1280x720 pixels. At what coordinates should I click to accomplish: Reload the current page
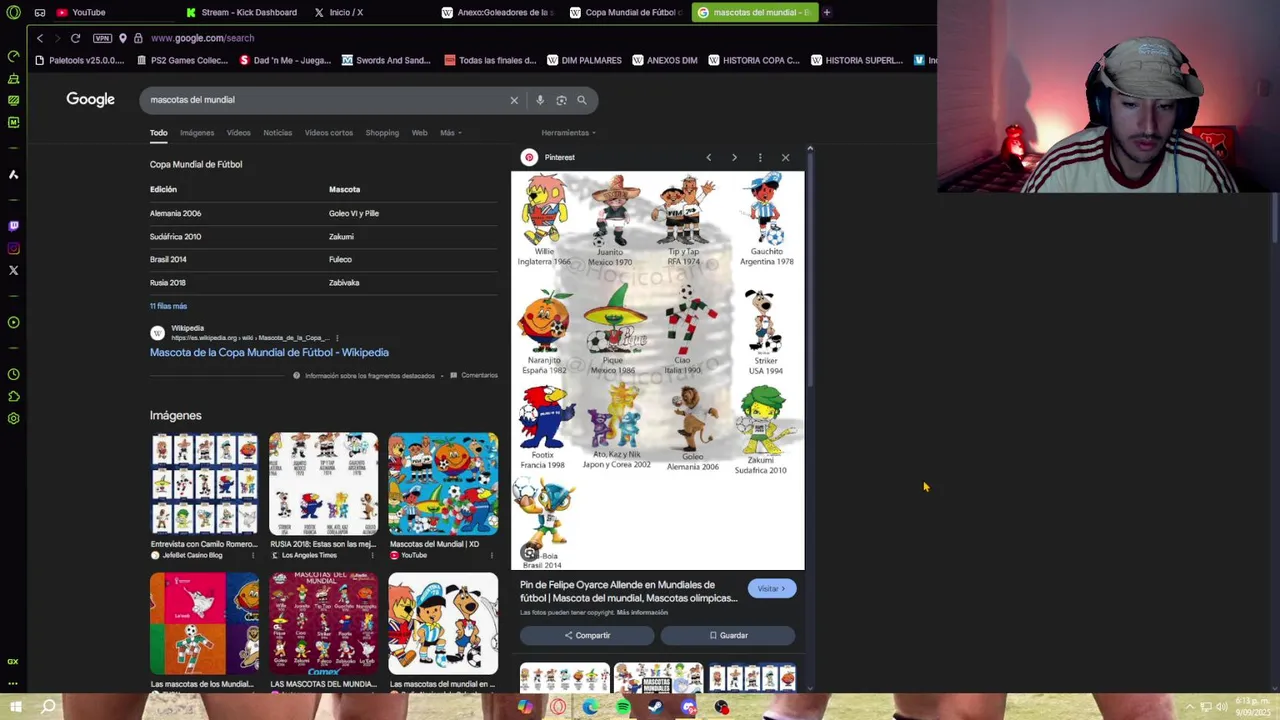pos(75,38)
